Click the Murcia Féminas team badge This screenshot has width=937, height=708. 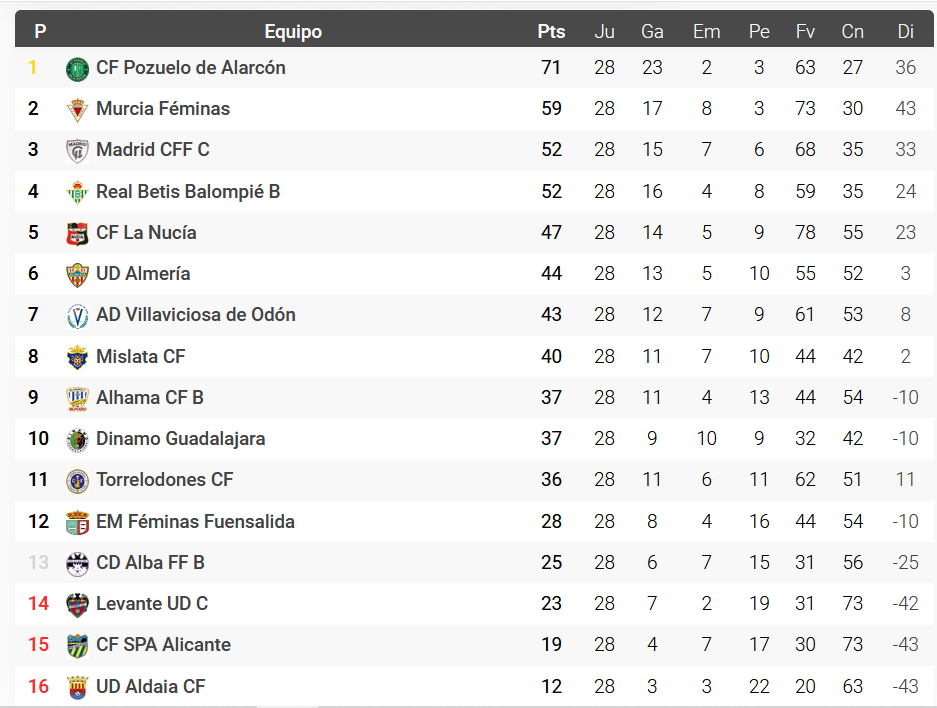77,110
